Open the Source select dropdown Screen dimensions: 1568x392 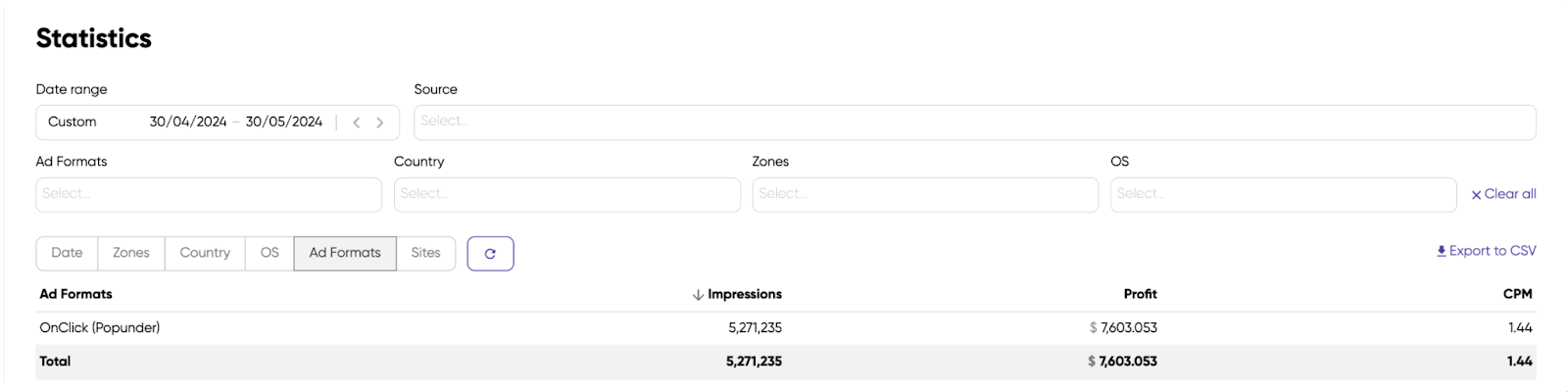tap(974, 122)
